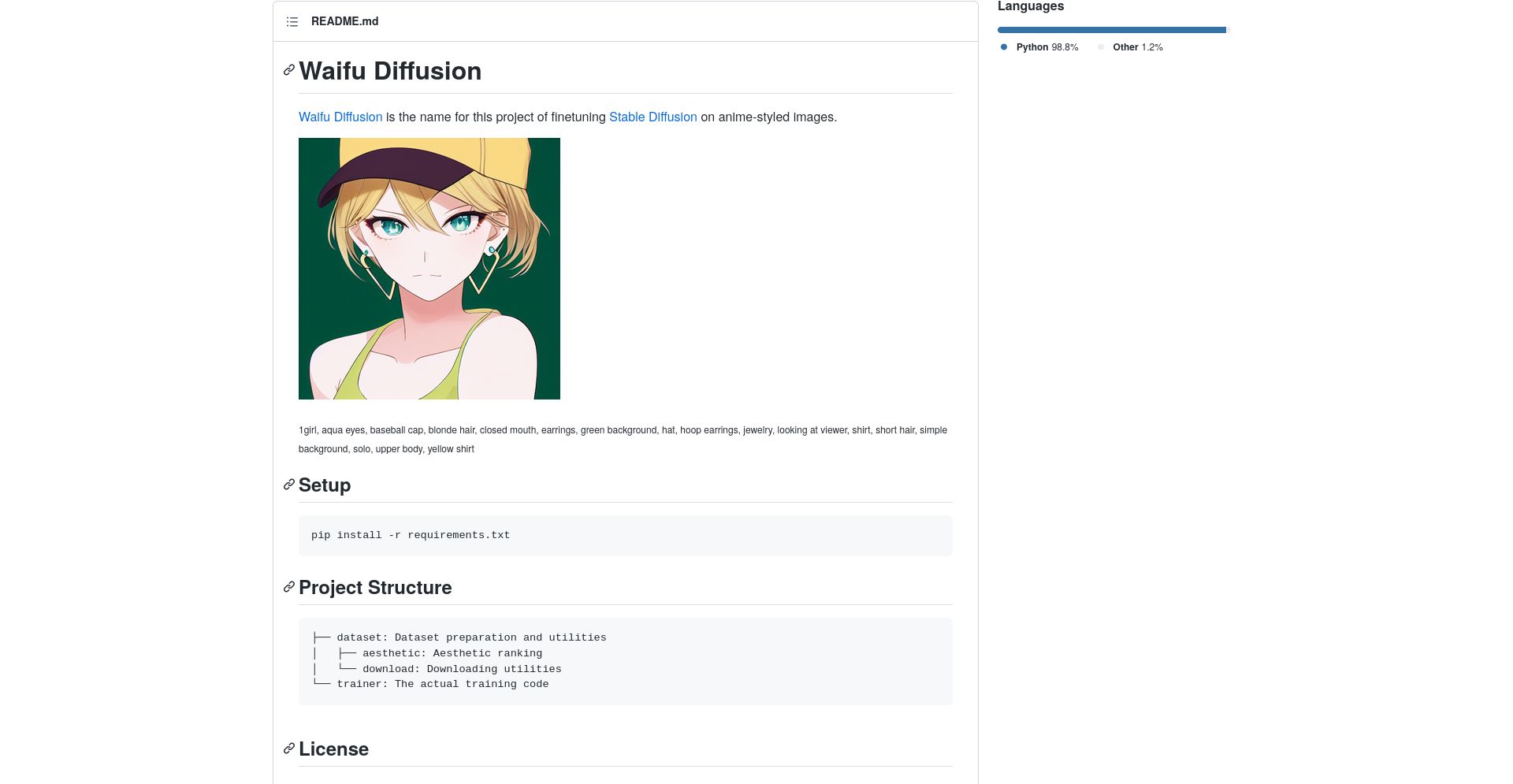Click the anchor link icon beside Setup heading
Viewport: 1513px width, 784px height.
[289, 485]
